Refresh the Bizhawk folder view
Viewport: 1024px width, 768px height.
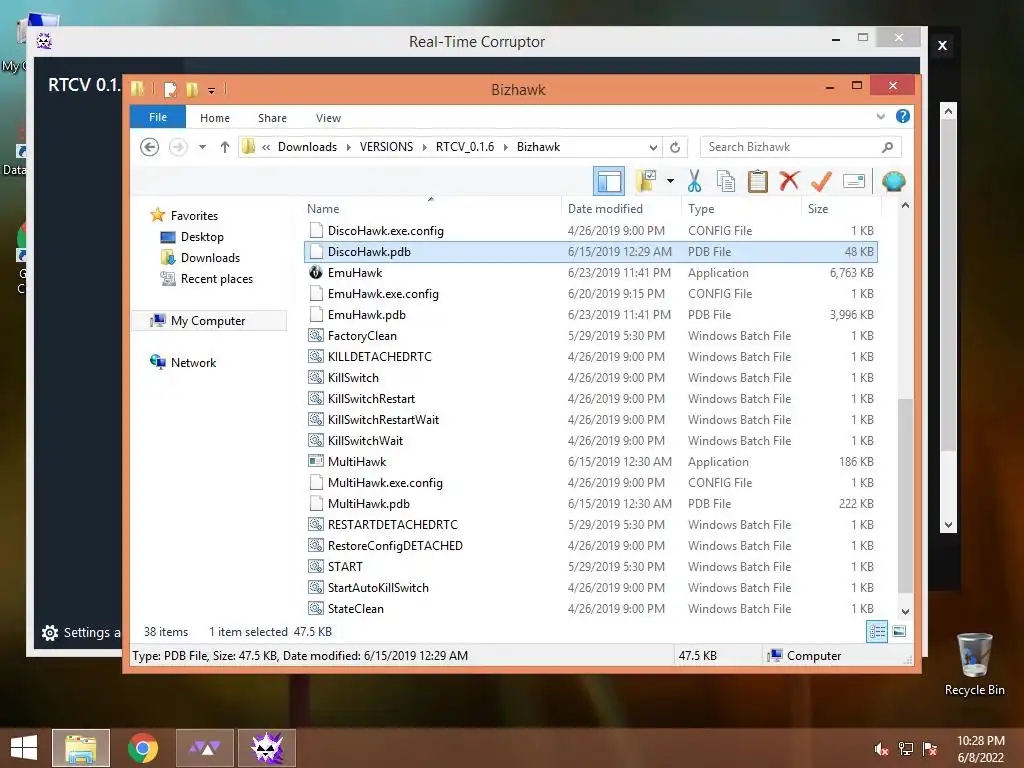pyautogui.click(x=675, y=147)
